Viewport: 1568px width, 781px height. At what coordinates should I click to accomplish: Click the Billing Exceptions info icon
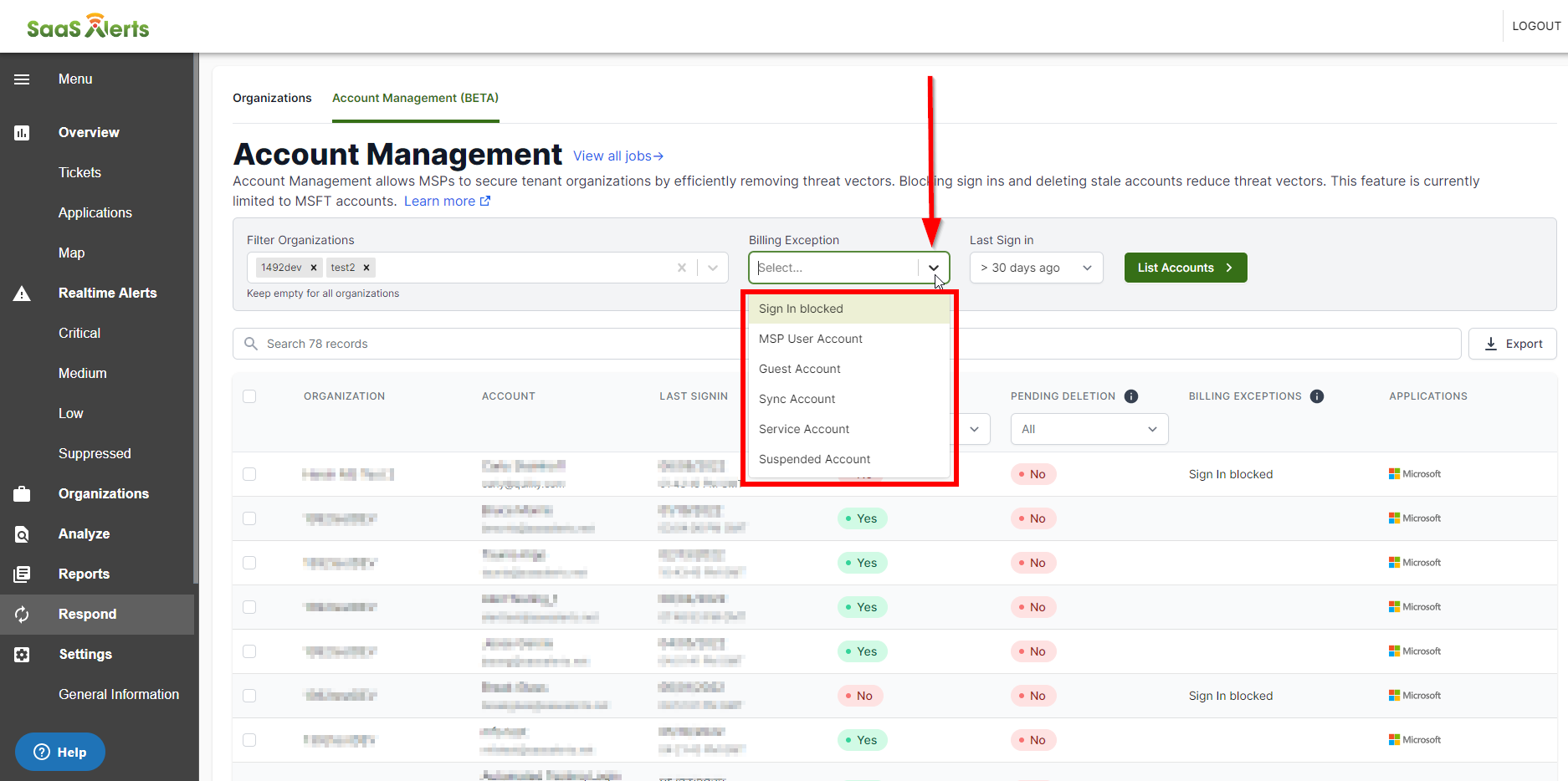click(x=1317, y=396)
